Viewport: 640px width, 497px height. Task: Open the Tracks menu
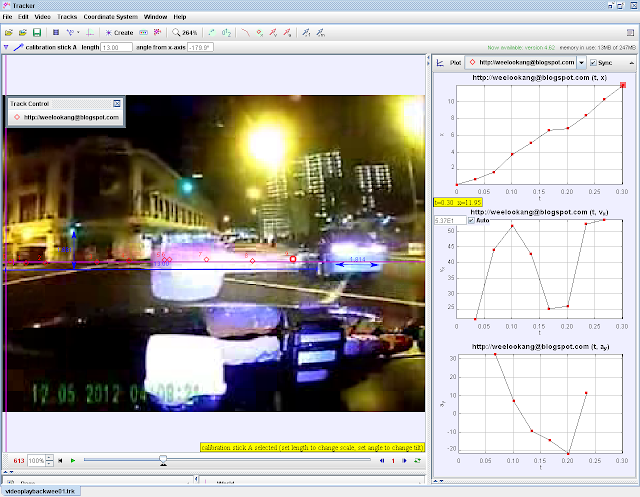coord(67,17)
